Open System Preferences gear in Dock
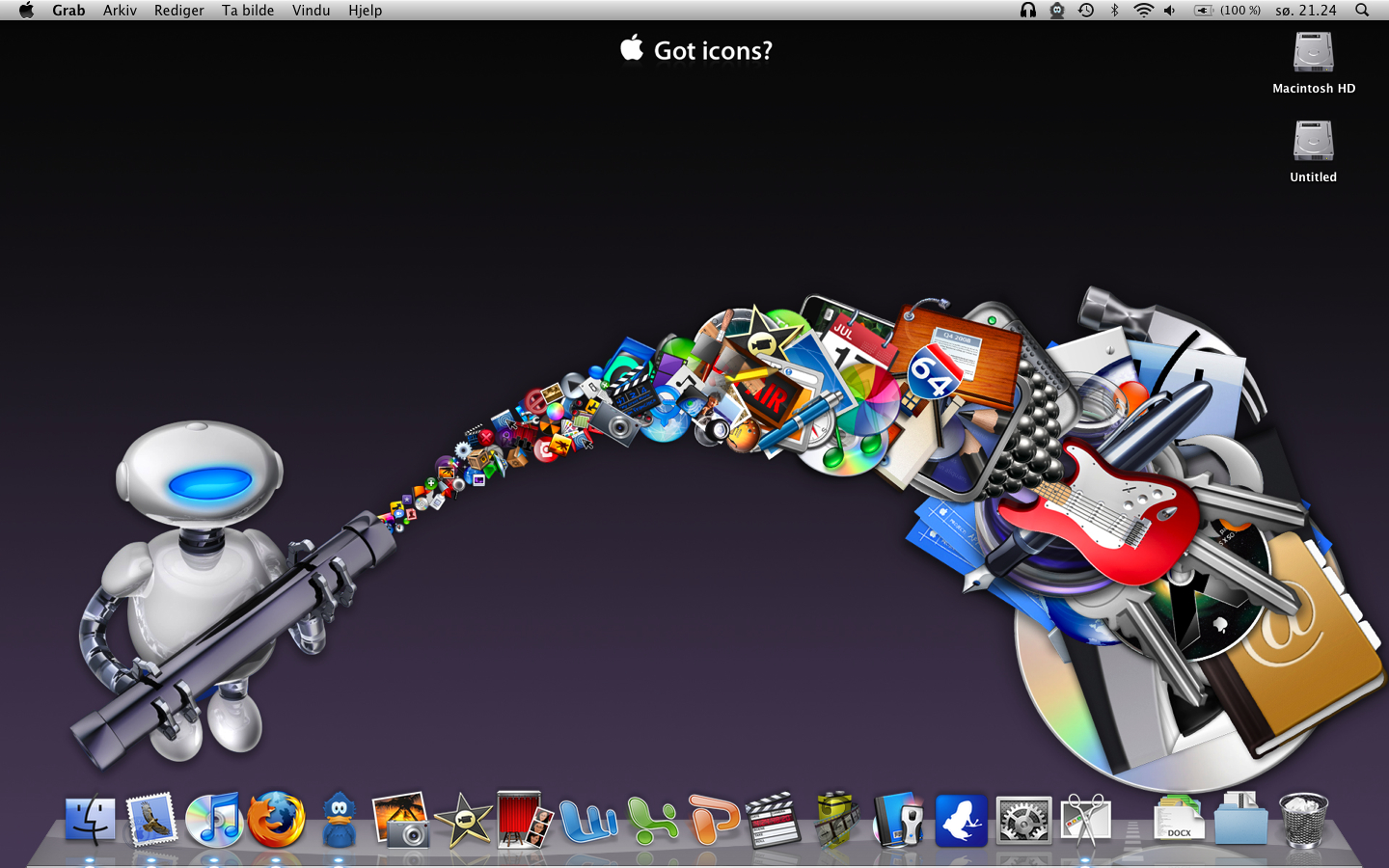The height and width of the screenshot is (868, 1389). click(x=1023, y=821)
